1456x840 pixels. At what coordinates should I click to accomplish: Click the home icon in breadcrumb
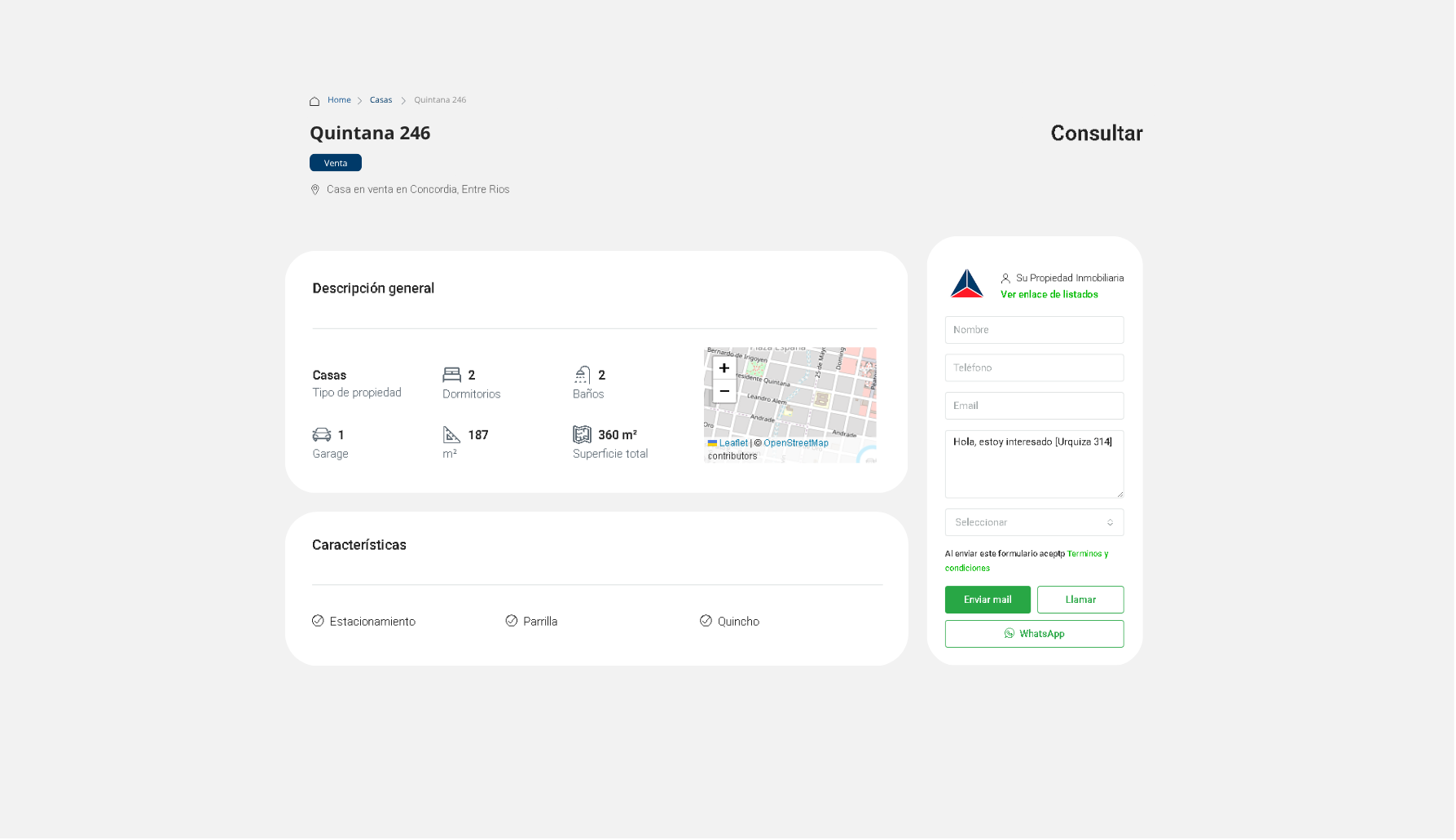click(315, 101)
